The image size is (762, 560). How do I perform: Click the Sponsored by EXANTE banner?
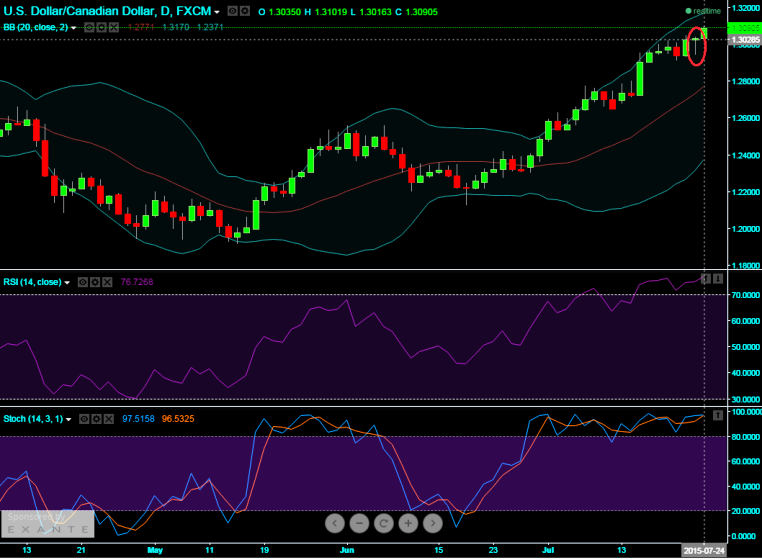48,524
